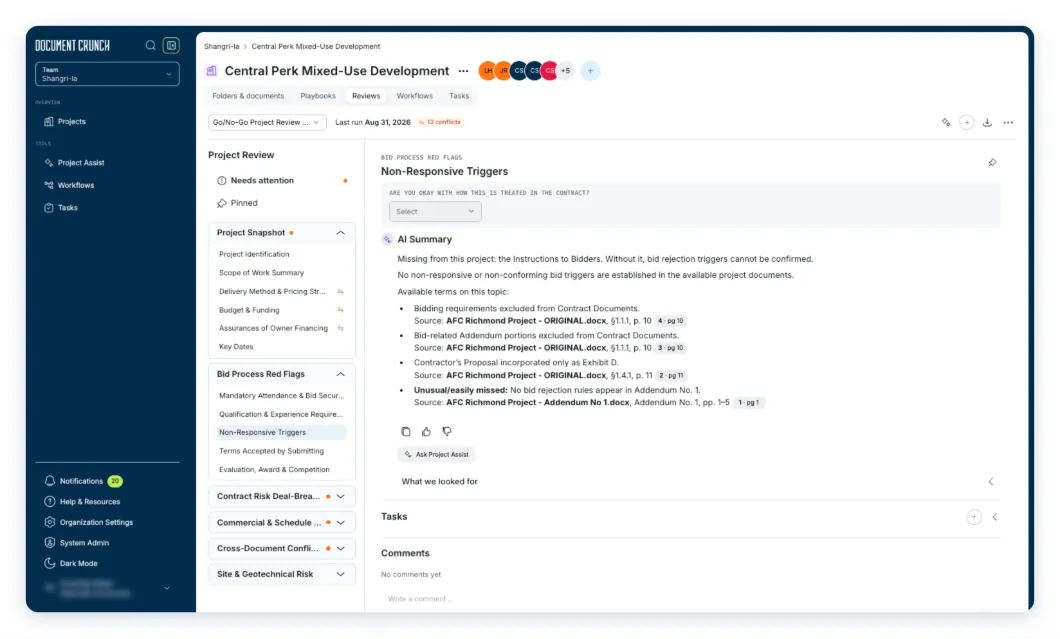Show the +5 additional members
This screenshot has height=639, width=1060.
[565, 71]
